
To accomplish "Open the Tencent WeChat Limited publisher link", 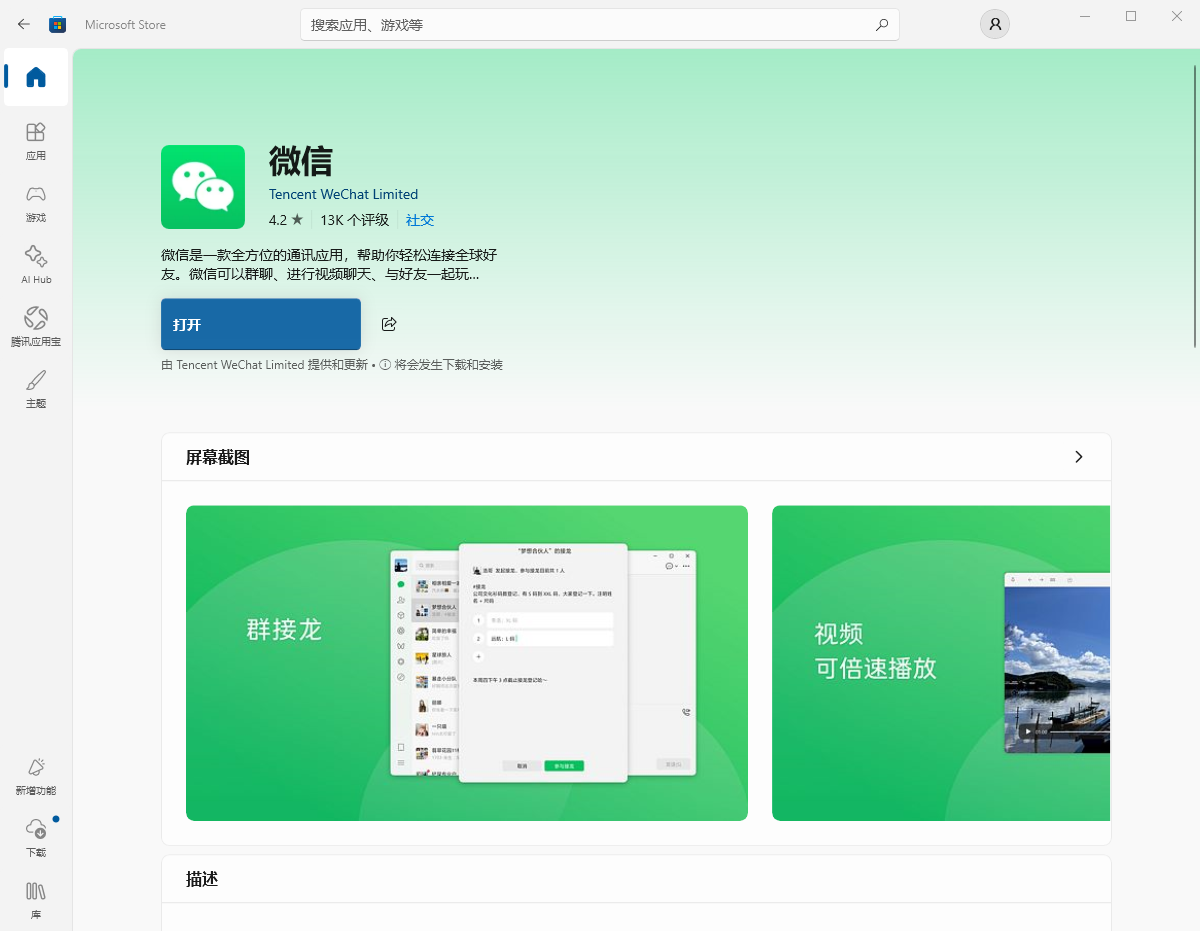I will coord(343,194).
